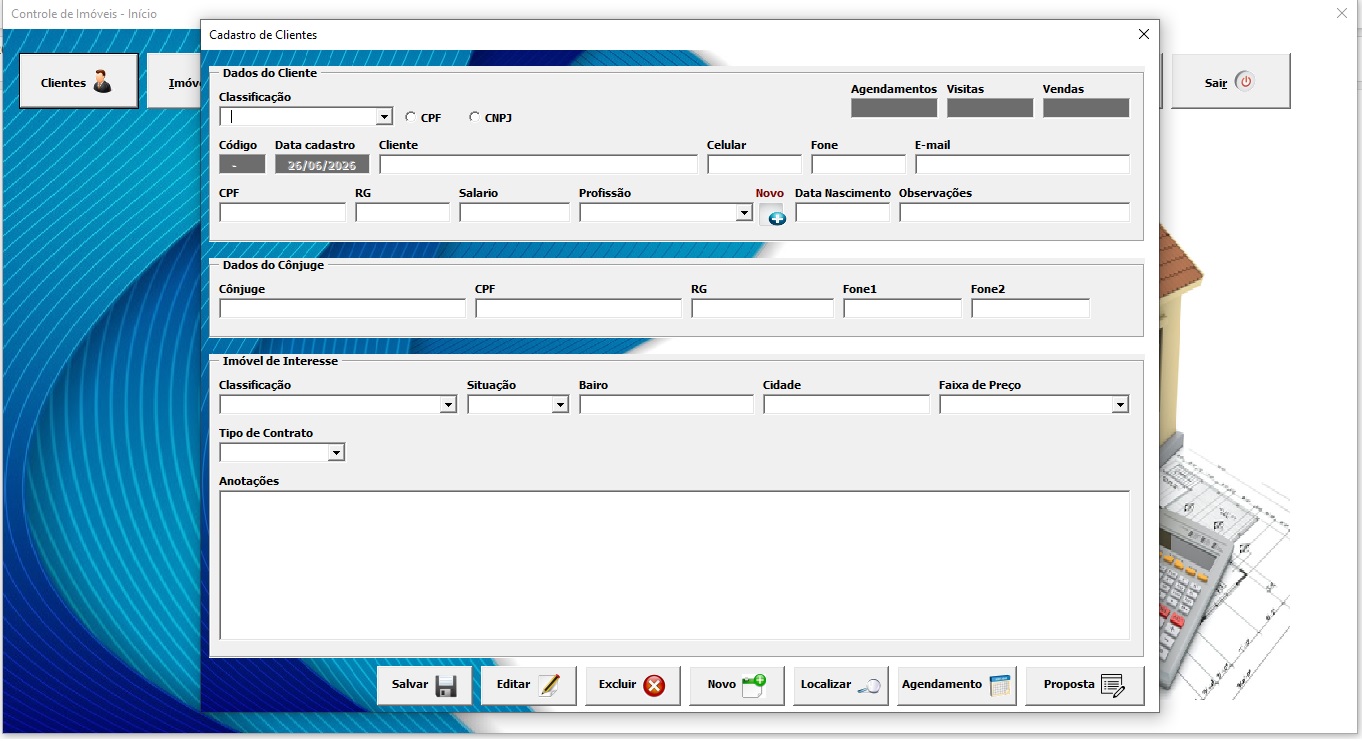
Task: Click the spouse RG field
Action: [x=762, y=308]
